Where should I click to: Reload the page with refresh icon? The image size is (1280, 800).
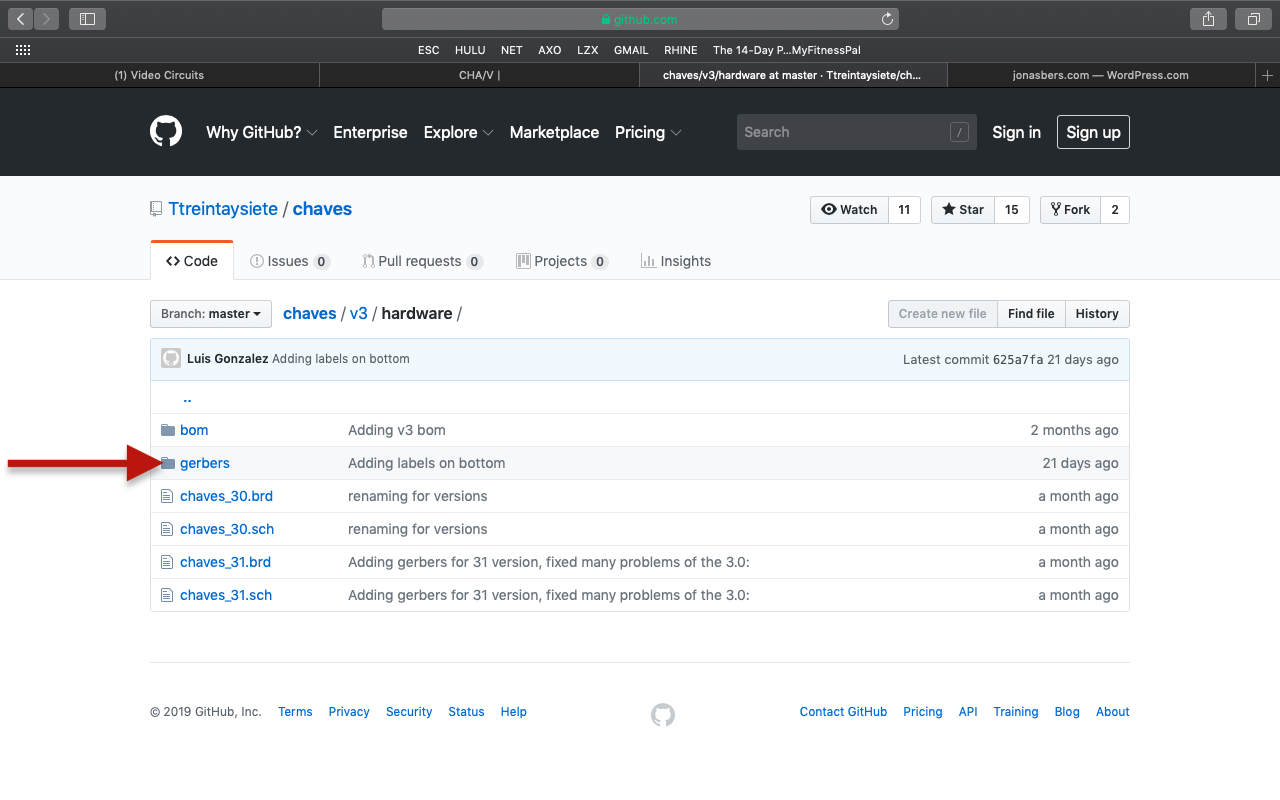[x=887, y=19]
